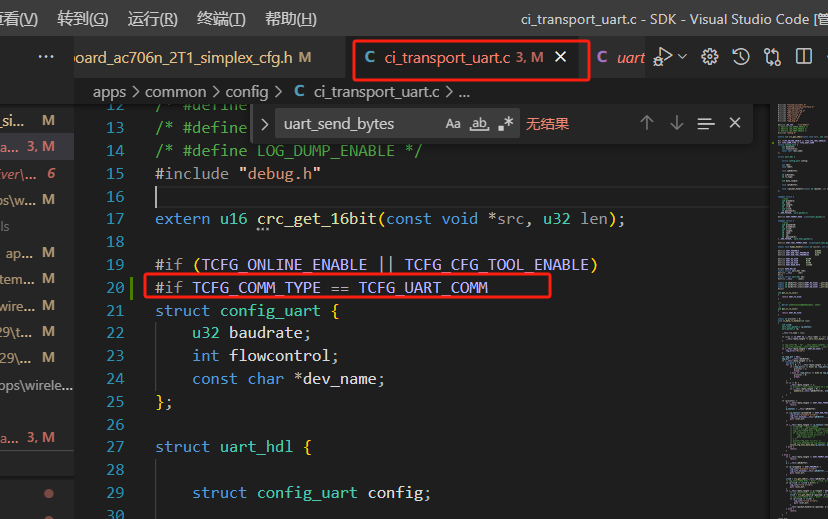Toggle regular expression search in find

pyautogui.click(x=505, y=124)
